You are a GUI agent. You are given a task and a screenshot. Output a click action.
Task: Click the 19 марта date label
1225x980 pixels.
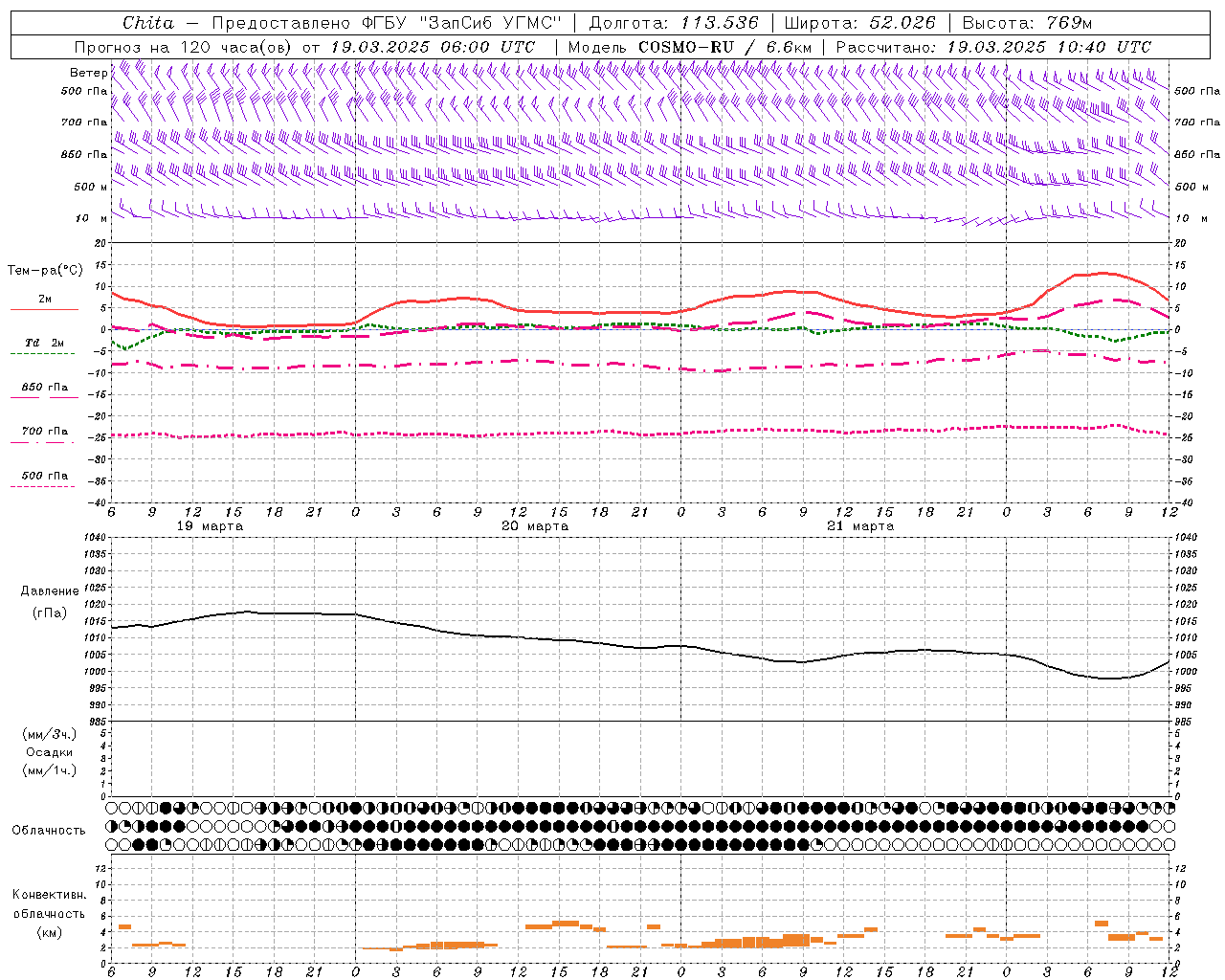pyautogui.click(x=211, y=526)
